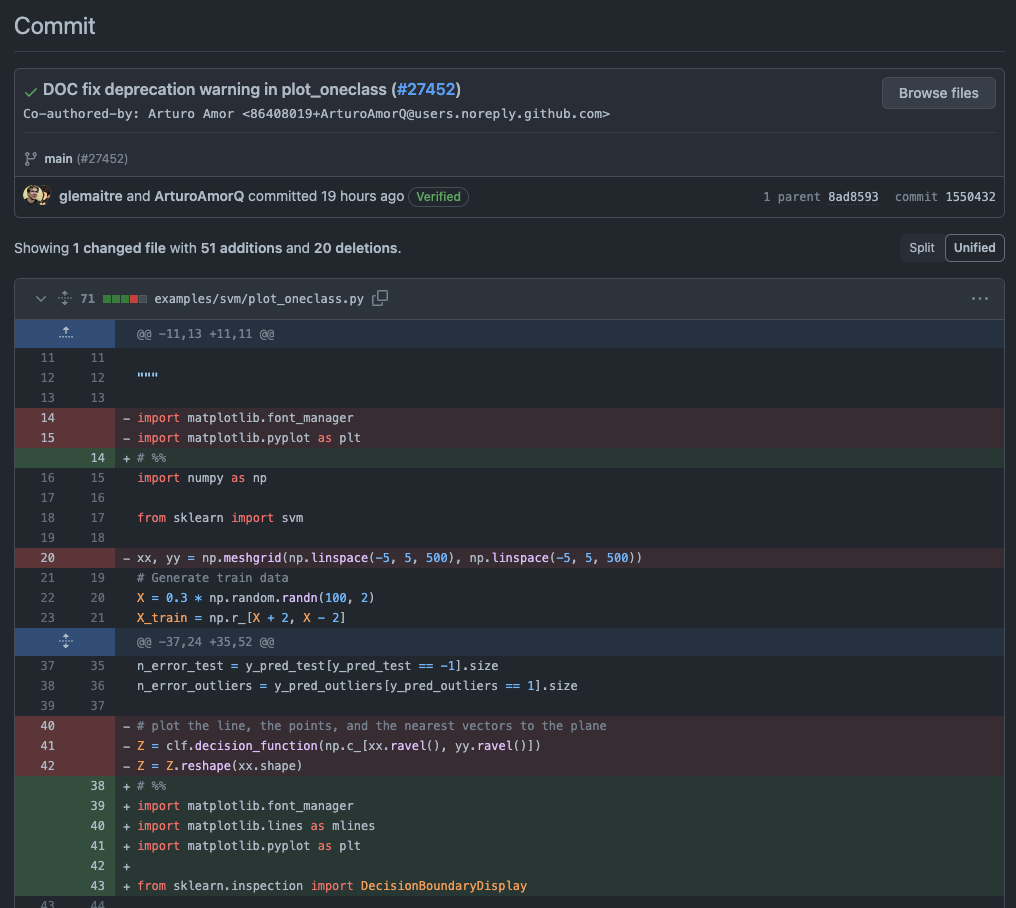Open pull request #27452
The width and height of the screenshot is (1016, 908).
point(426,89)
